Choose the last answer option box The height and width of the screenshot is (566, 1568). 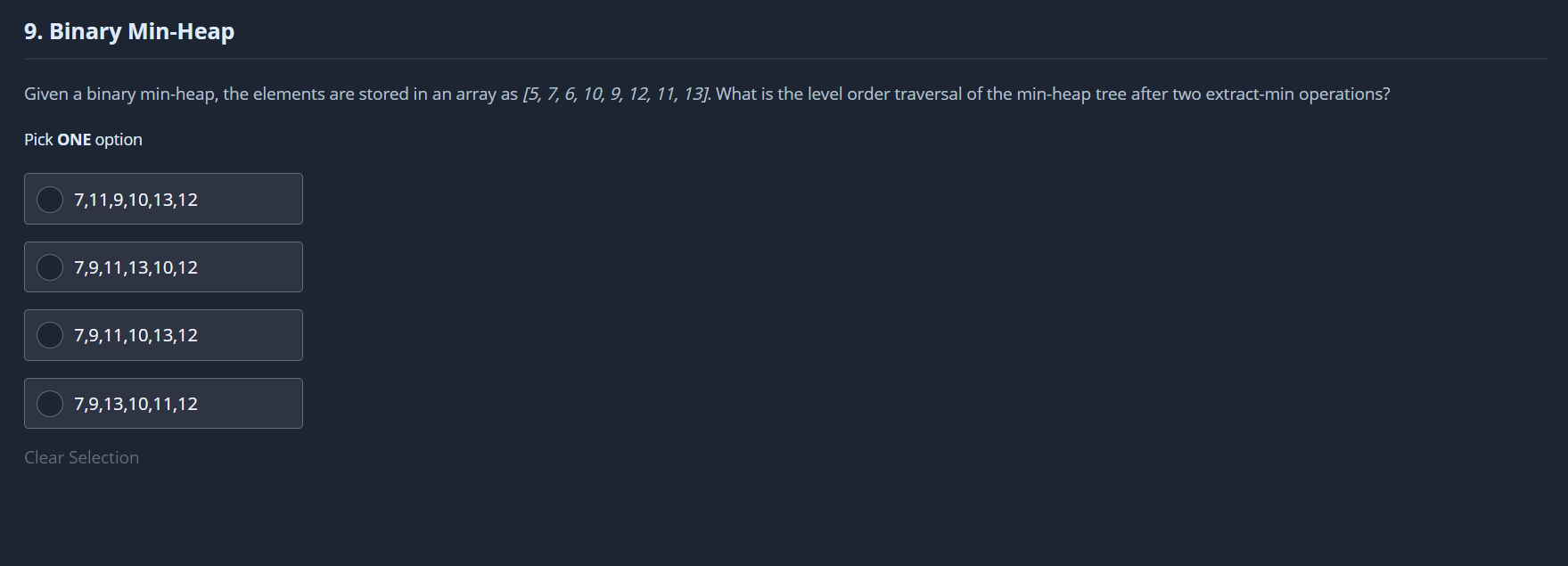[163, 403]
